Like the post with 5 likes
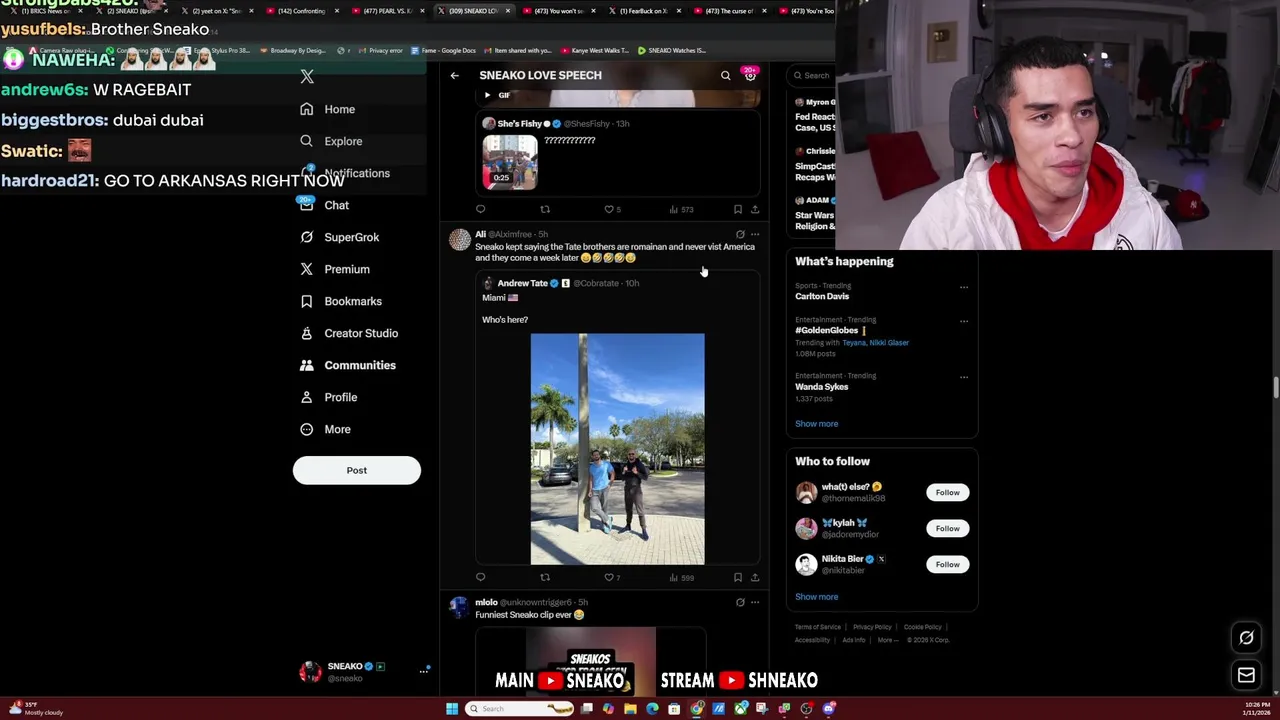1280x720 pixels. click(x=612, y=209)
